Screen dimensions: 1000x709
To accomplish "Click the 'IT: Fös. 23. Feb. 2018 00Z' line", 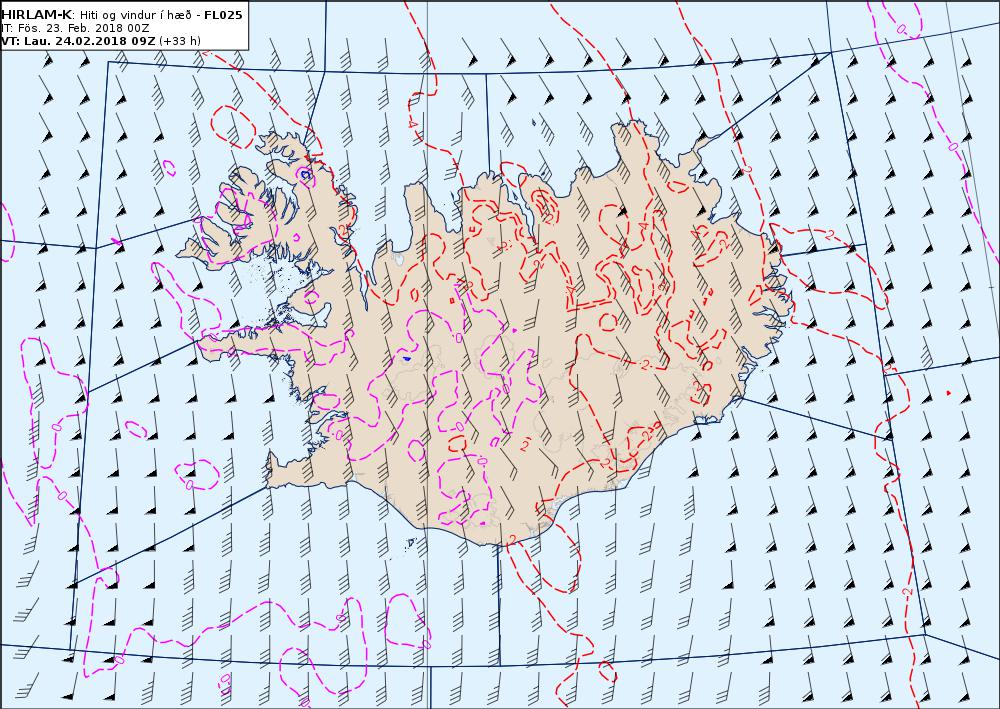I will tap(76, 28).
